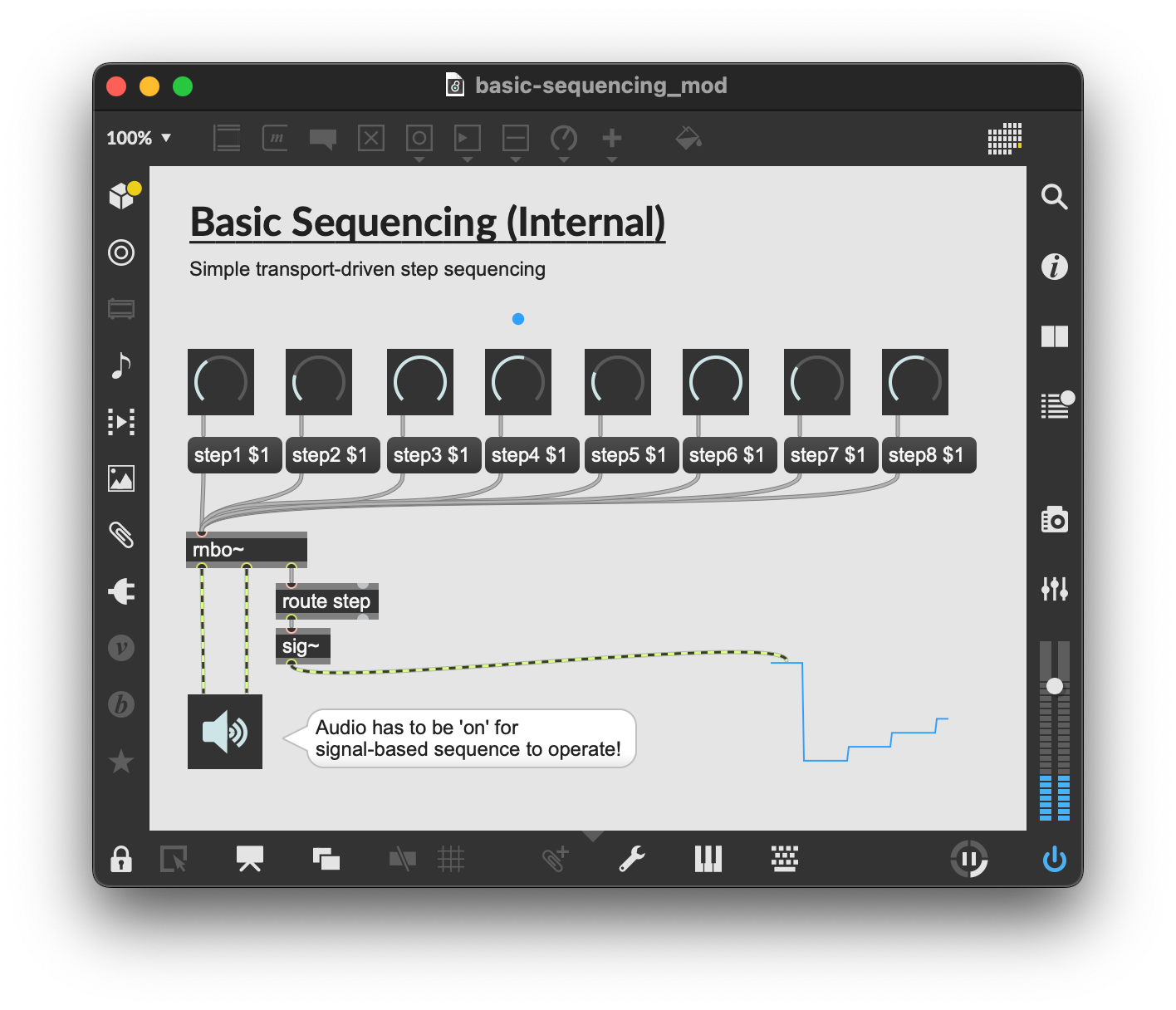Open the search icon in right sidebar

(1054, 197)
